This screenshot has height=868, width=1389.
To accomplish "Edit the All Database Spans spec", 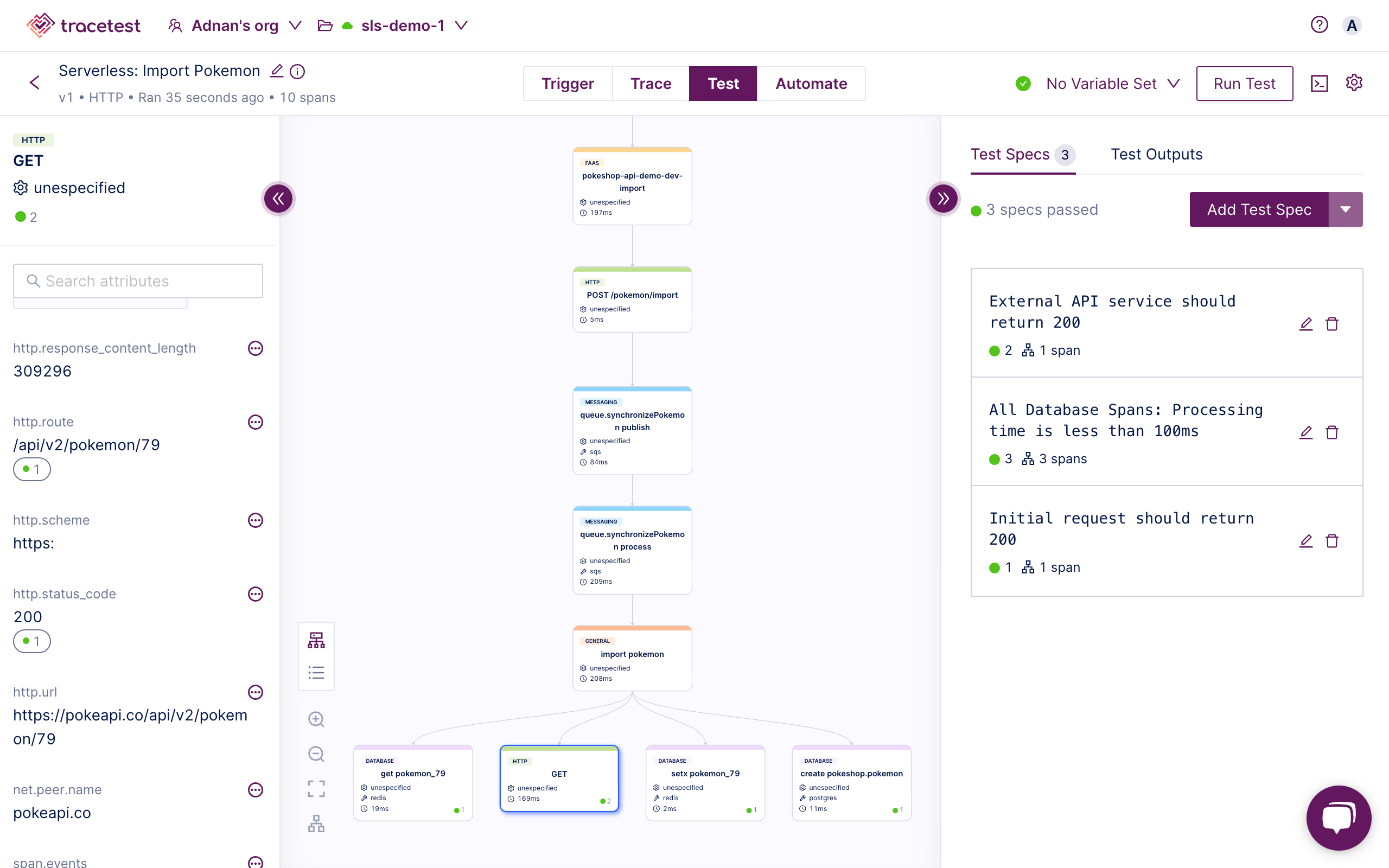I will pyautogui.click(x=1306, y=432).
